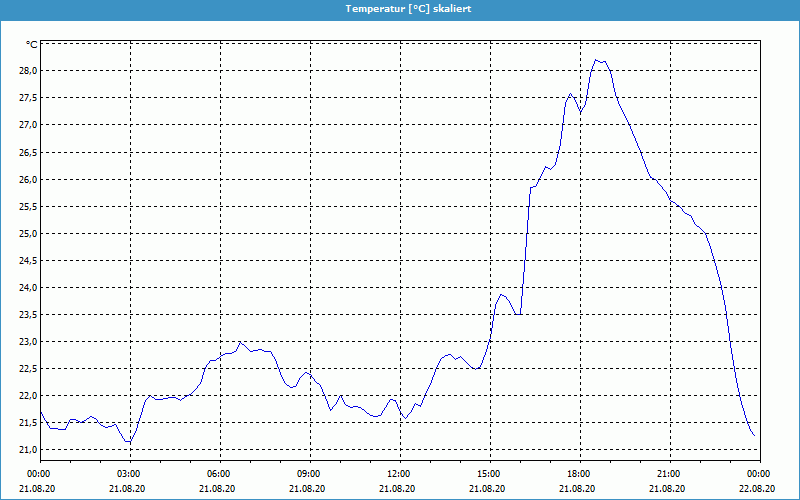Click the highest peak of the temperature curve

pyautogui.click(x=597, y=60)
